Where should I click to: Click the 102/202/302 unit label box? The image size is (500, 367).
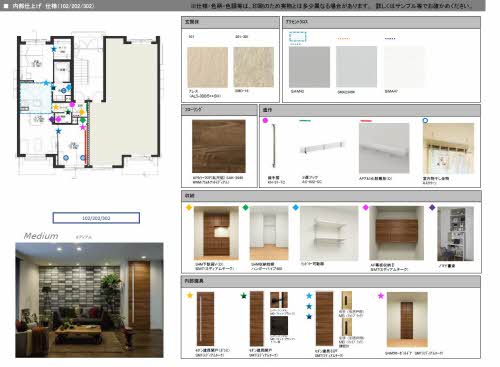(96, 218)
